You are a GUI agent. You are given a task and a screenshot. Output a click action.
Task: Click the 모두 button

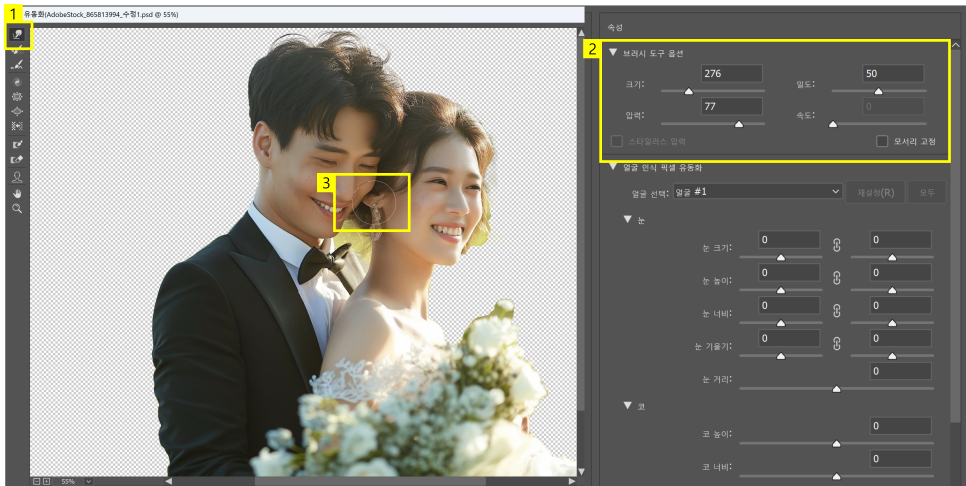point(927,192)
